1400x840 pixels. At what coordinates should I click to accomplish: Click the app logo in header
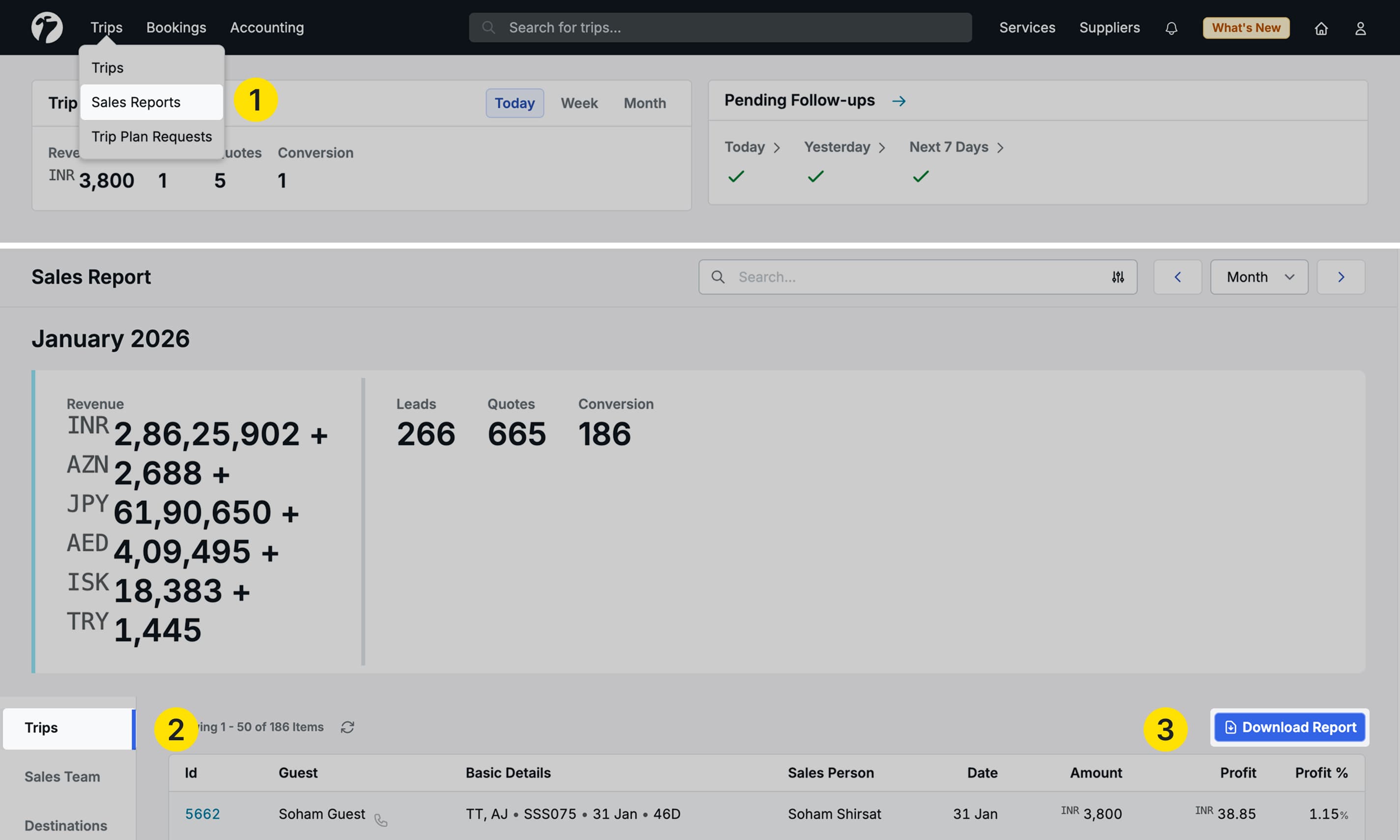point(47,27)
